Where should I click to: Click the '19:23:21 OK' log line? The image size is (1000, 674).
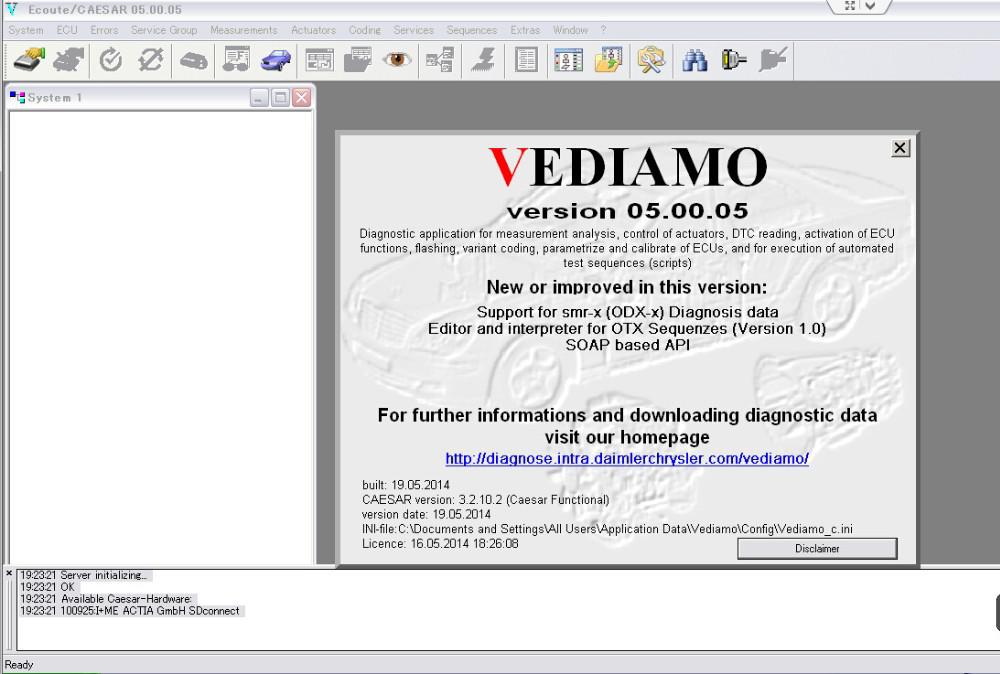tap(47, 587)
